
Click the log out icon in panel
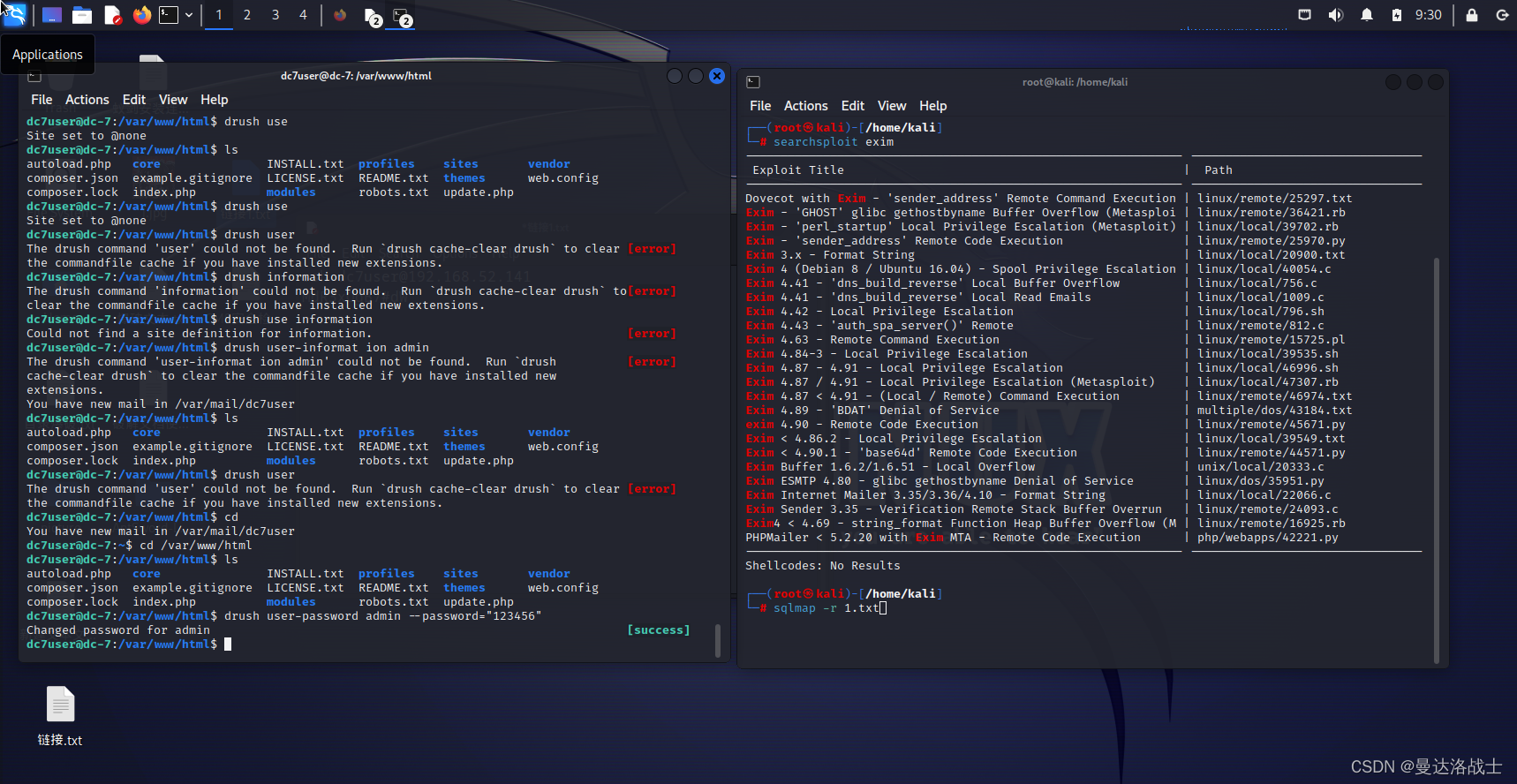(1502, 15)
